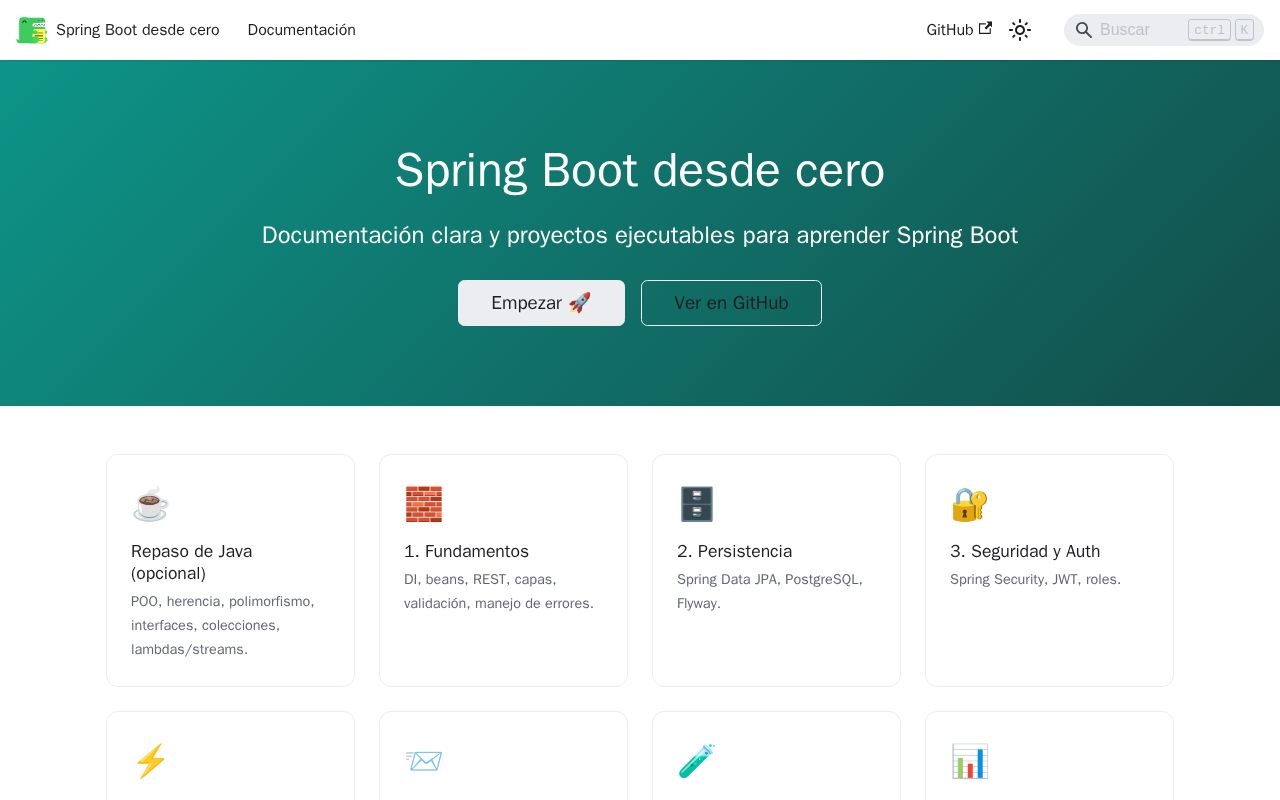The width and height of the screenshot is (1280, 800).
Task: Click the test tube card icon
Action: pos(696,761)
